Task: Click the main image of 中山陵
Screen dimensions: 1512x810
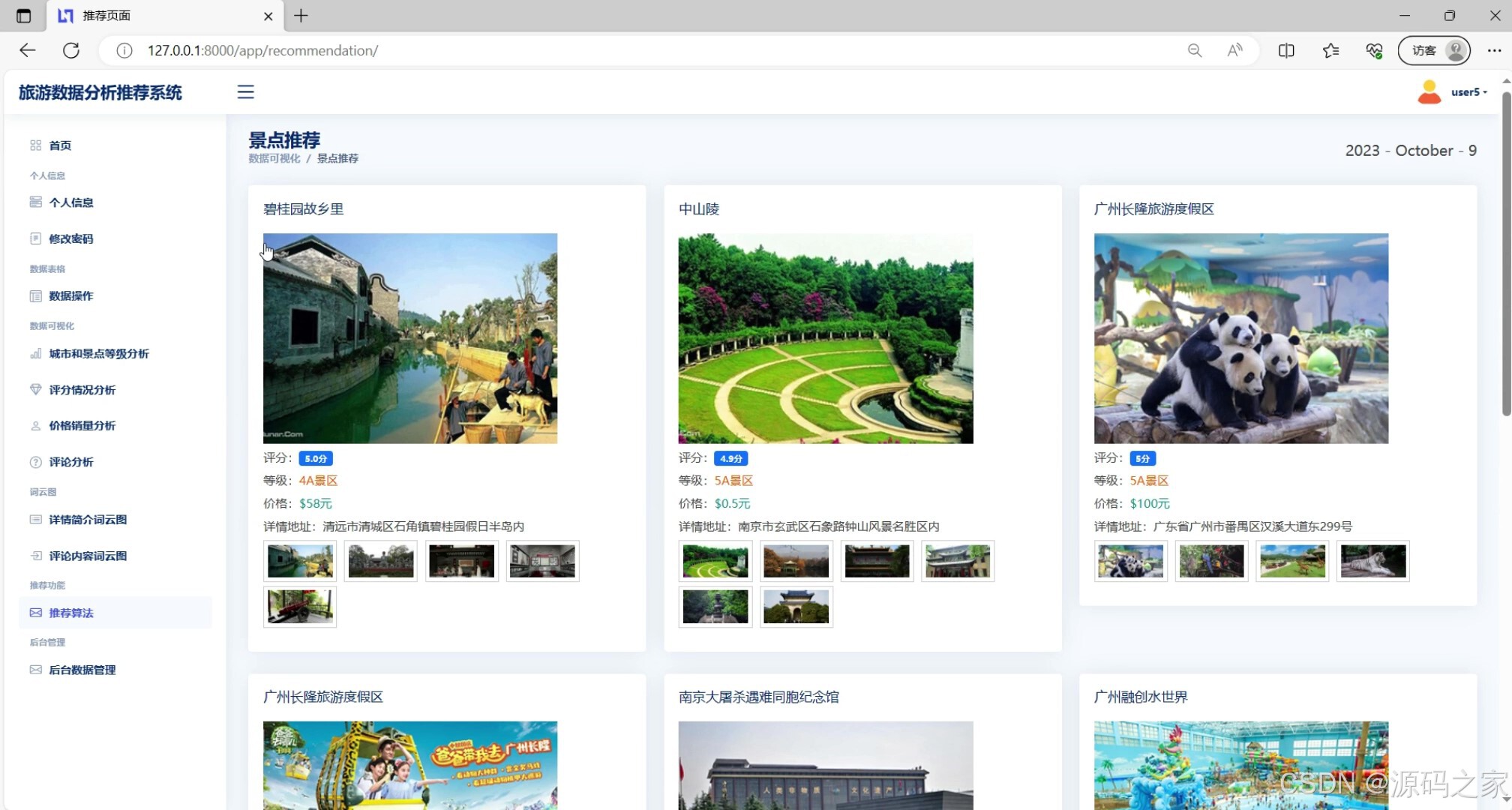Action: click(x=826, y=338)
